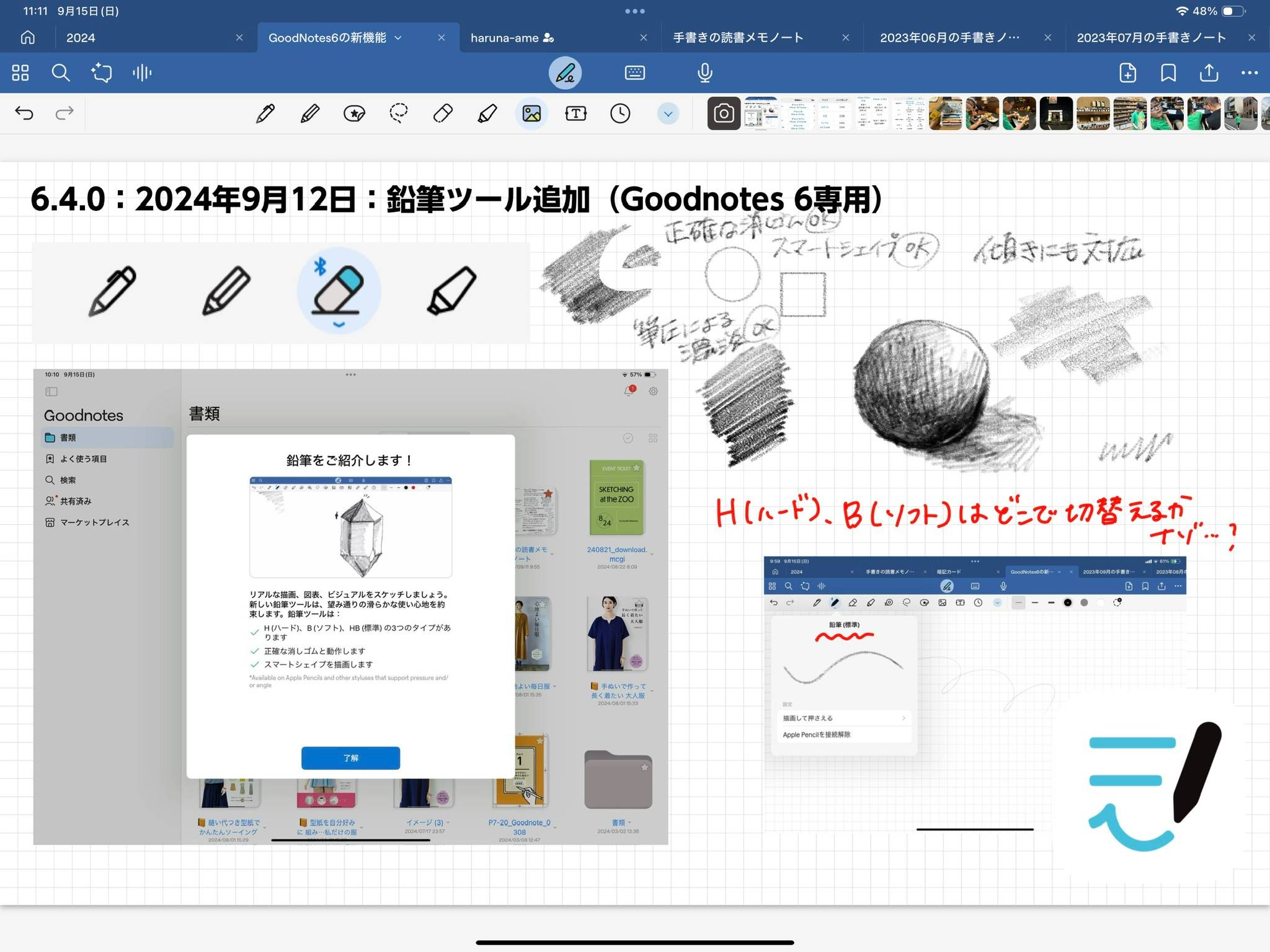The height and width of the screenshot is (952, 1270).
Task: Click the clock icon in the tool row
Action: (x=620, y=113)
